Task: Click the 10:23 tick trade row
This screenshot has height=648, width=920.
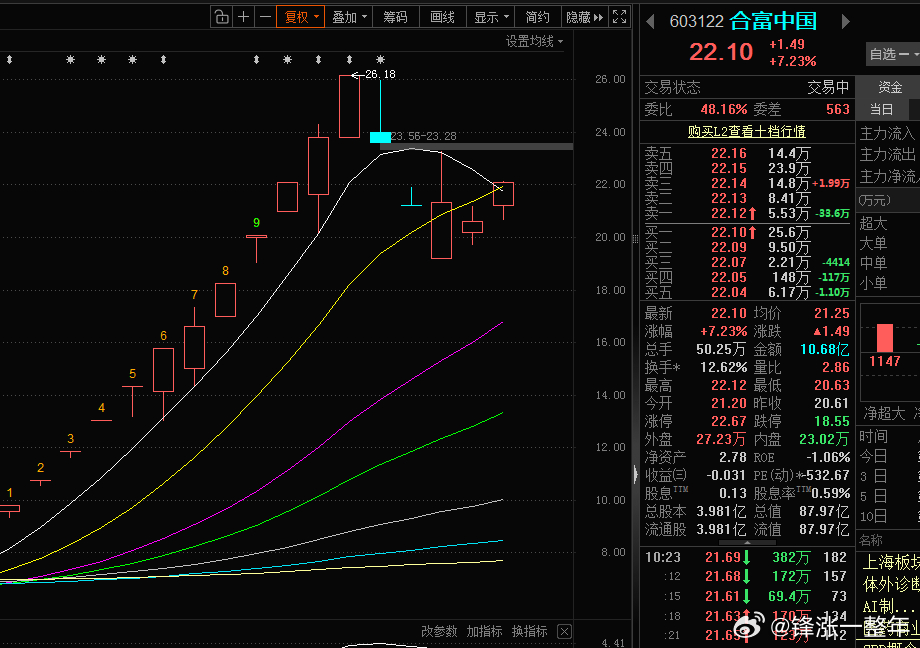Action: pyautogui.click(x=746, y=558)
